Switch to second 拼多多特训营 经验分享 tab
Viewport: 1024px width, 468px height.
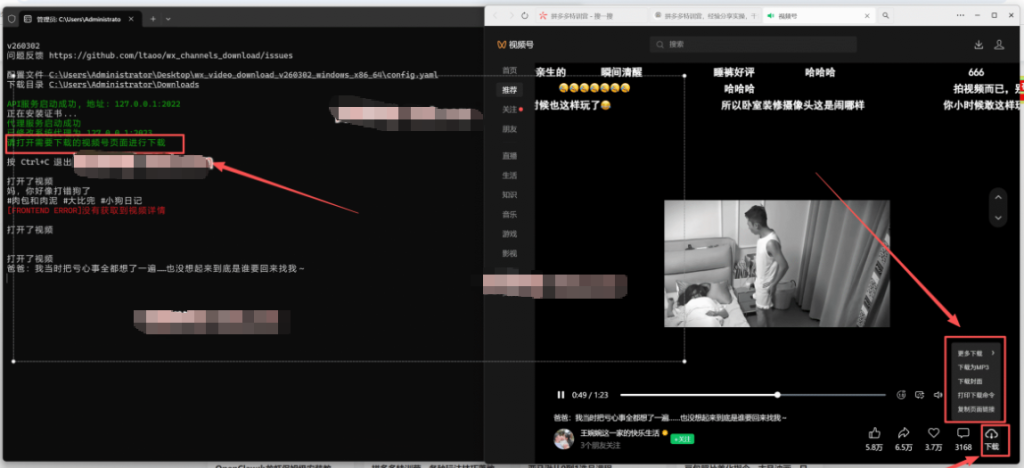[x=705, y=15]
